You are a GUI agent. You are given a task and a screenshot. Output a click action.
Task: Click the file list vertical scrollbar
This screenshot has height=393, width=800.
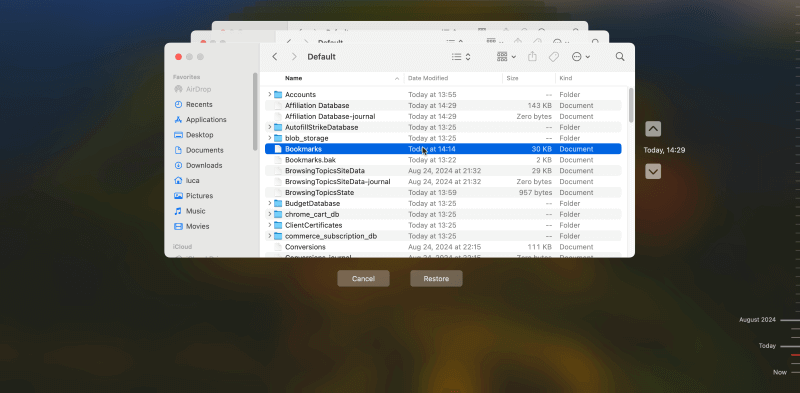pyautogui.click(x=631, y=105)
